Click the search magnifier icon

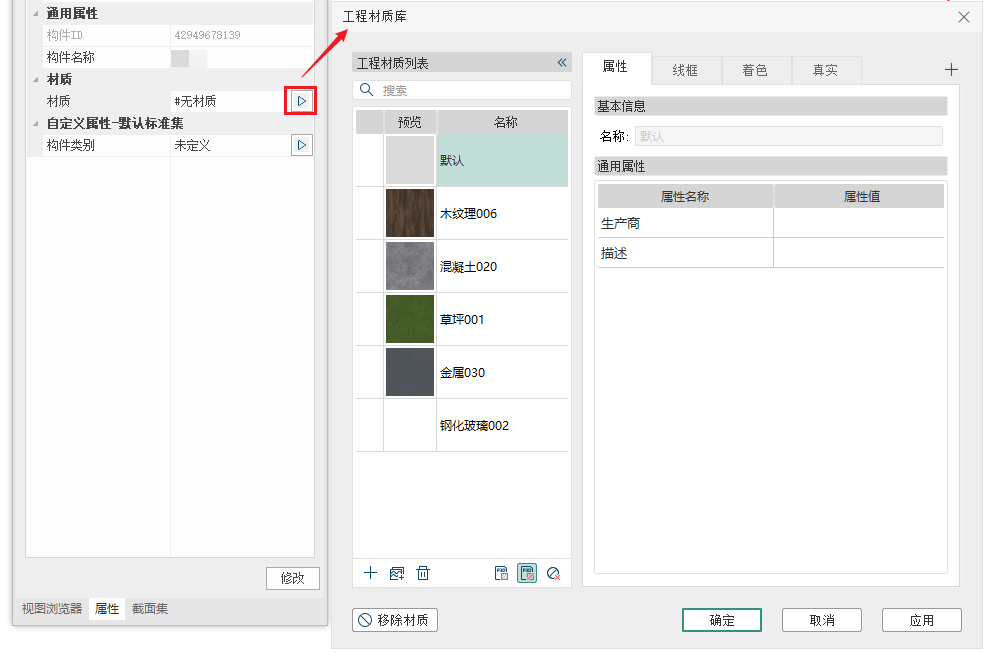pos(366,90)
